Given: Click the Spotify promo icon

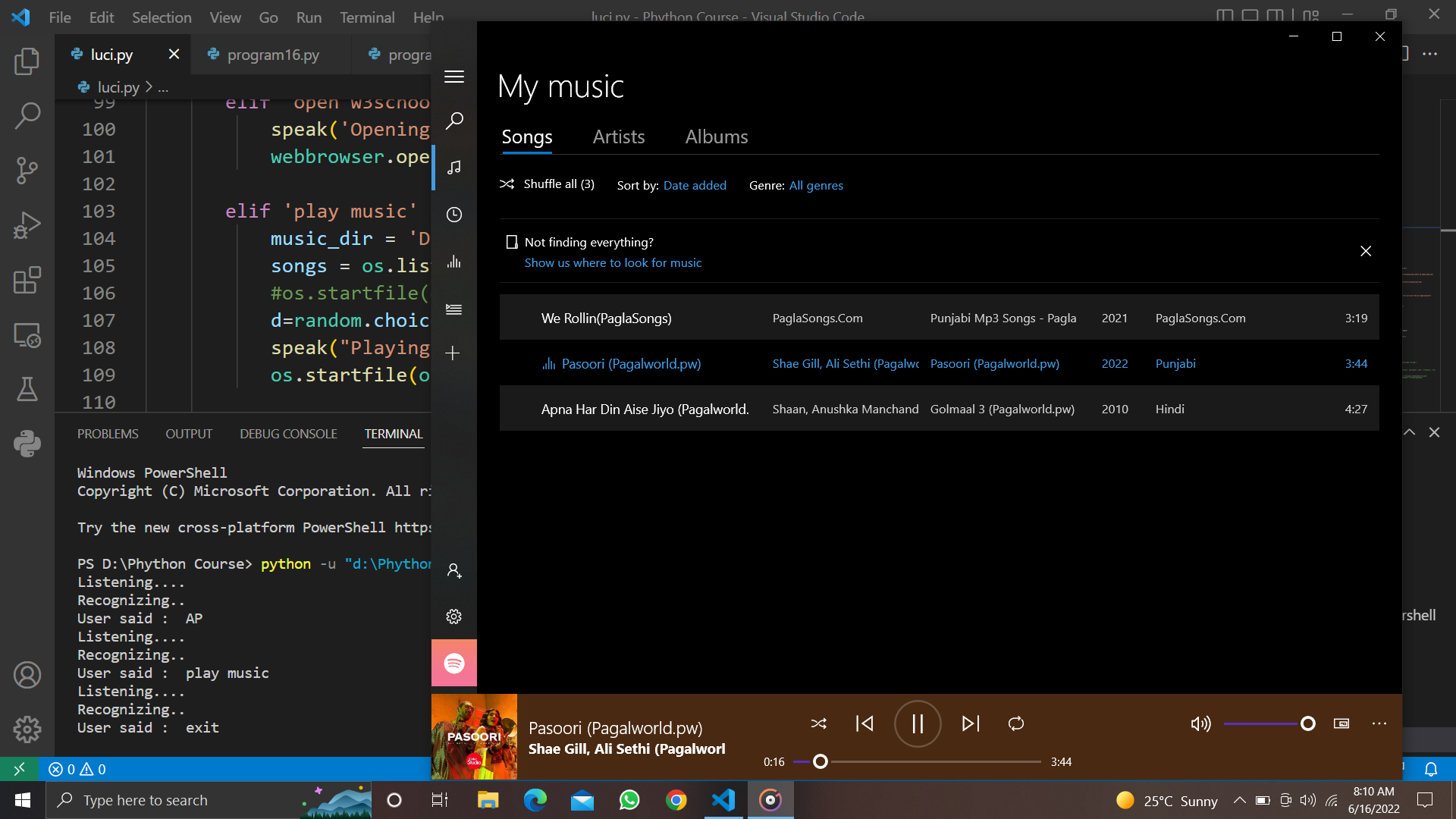Looking at the screenshot, I should (454, 663).
